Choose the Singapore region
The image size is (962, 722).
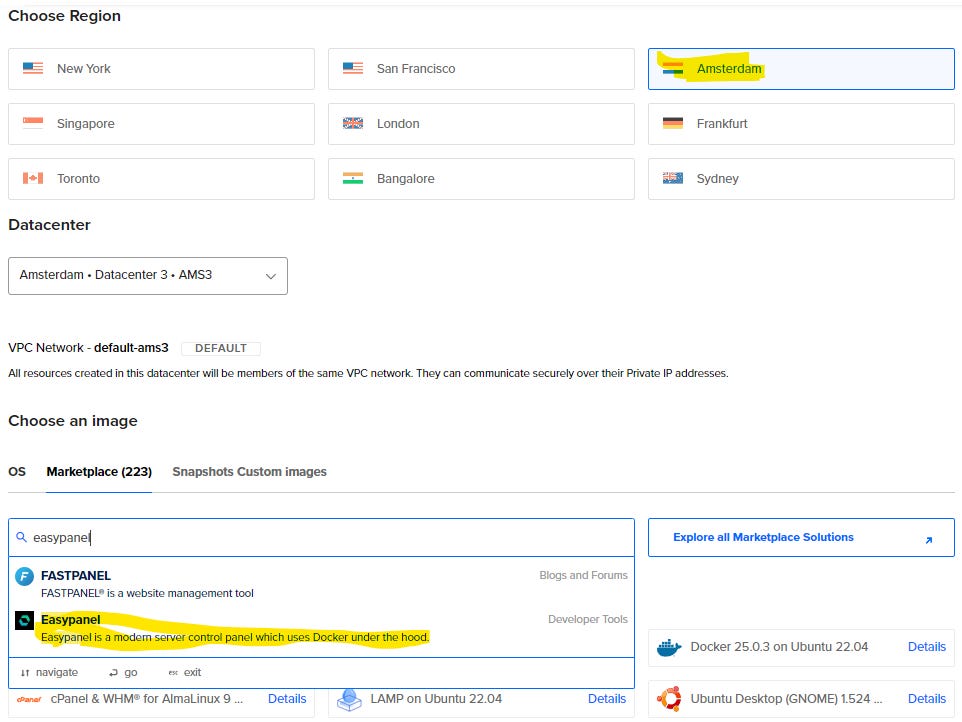click(x=161, y=124)
